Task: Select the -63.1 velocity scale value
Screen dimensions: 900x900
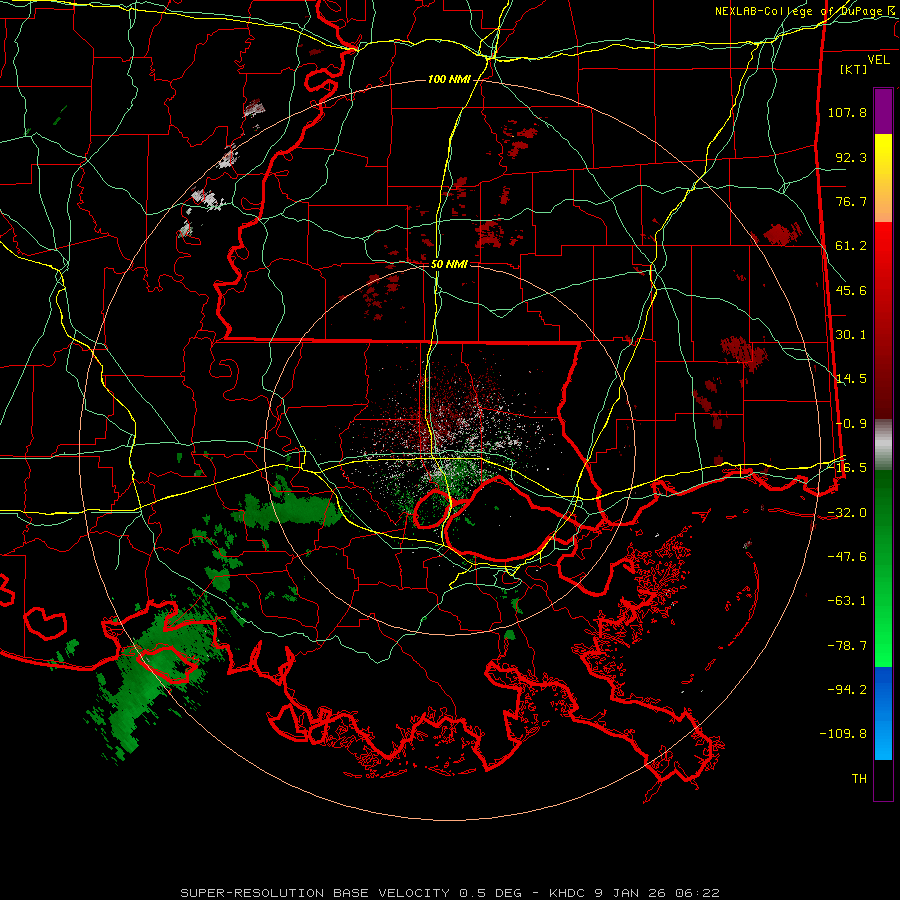Action: click(x=847, y=601)
